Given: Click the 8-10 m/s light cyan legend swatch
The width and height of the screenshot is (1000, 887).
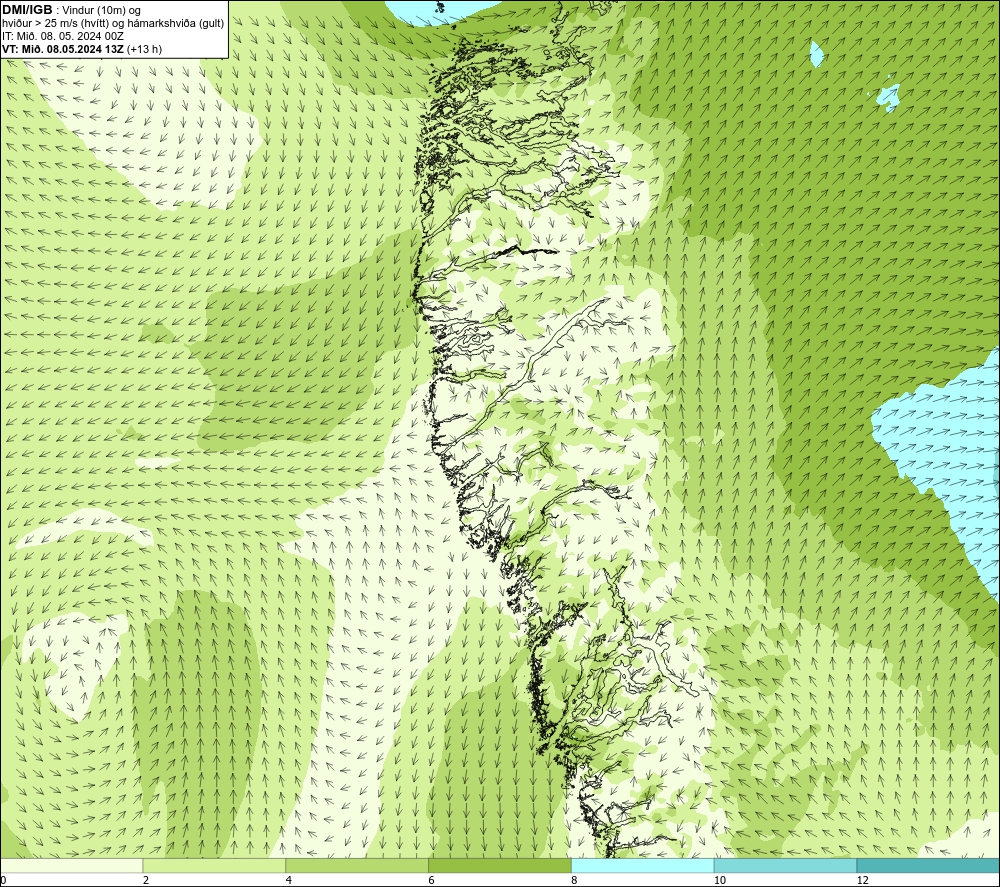Looking at the screenshot, I should tap(643, 865).
